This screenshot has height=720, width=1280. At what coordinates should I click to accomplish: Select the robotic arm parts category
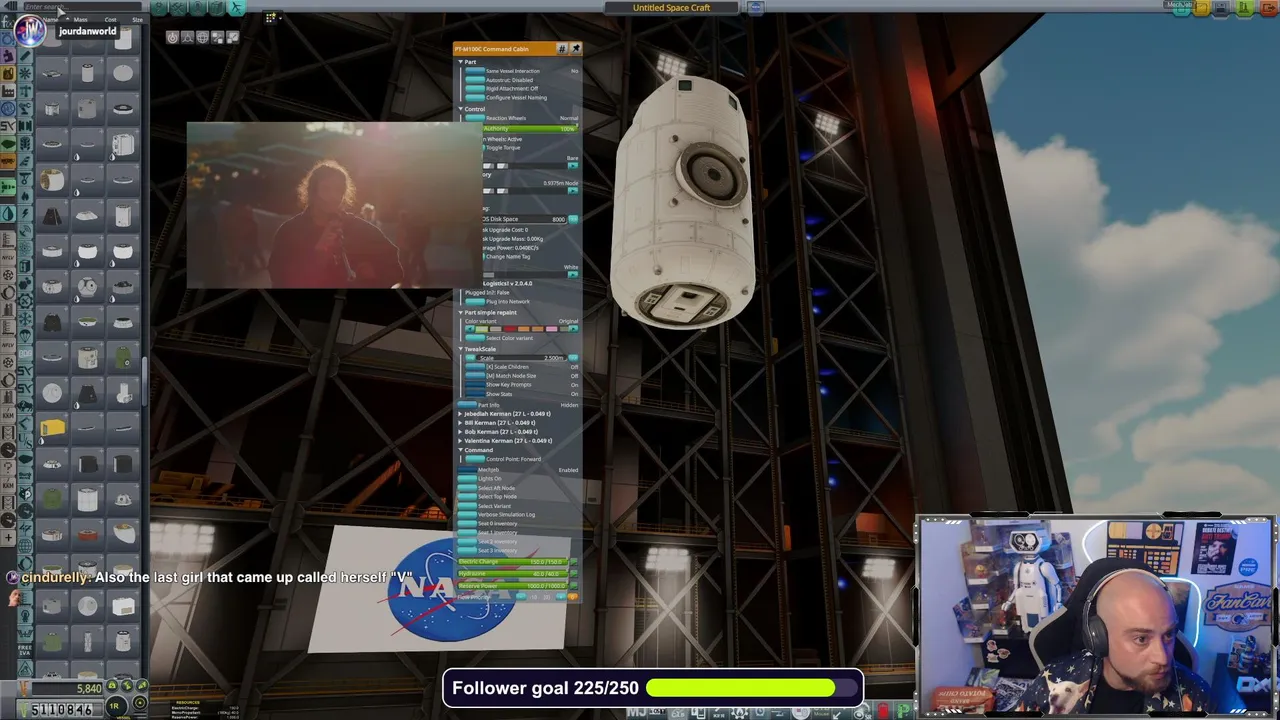click(x=25, y=108)
